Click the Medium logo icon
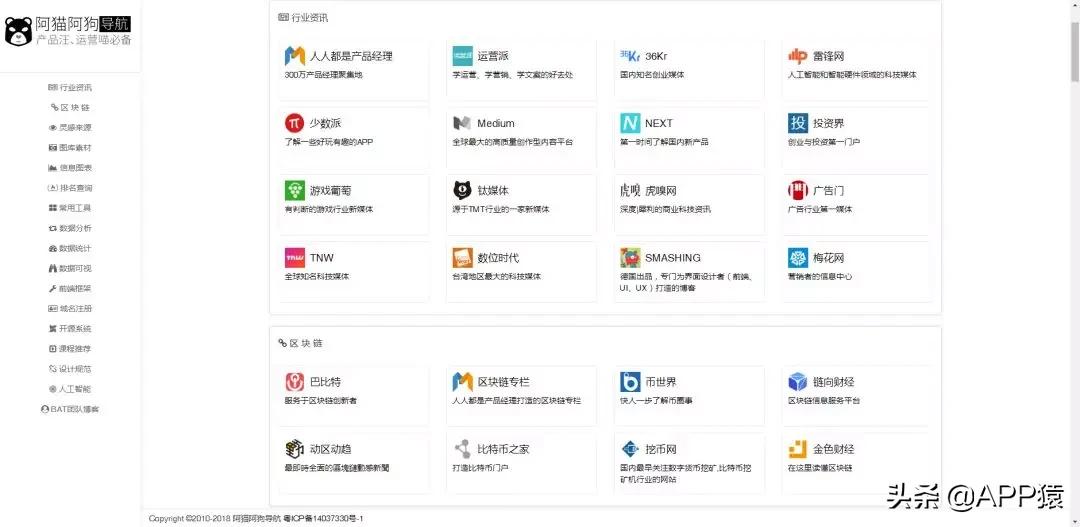The height and width of the screenshot is (527, 1080). pos(463,123)
